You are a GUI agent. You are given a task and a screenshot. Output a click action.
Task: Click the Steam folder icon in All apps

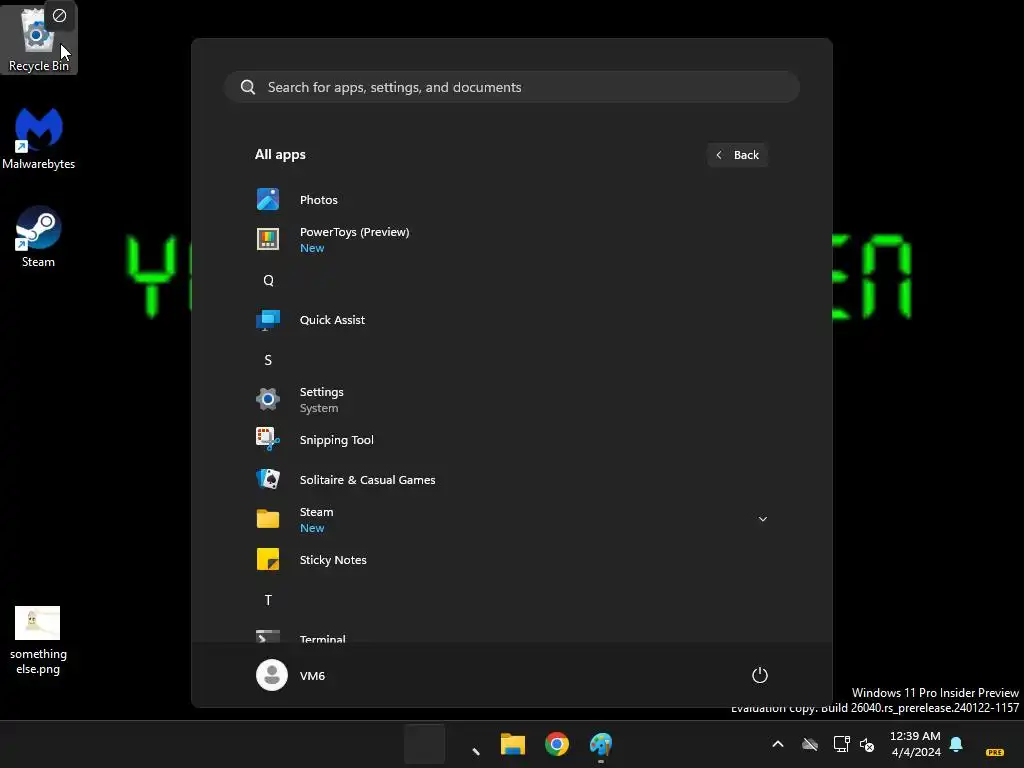(x=268, y=519)
